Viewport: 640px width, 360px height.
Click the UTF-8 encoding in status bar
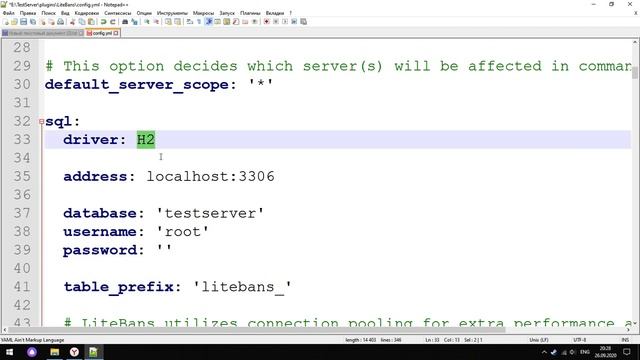tap(580, 340)
